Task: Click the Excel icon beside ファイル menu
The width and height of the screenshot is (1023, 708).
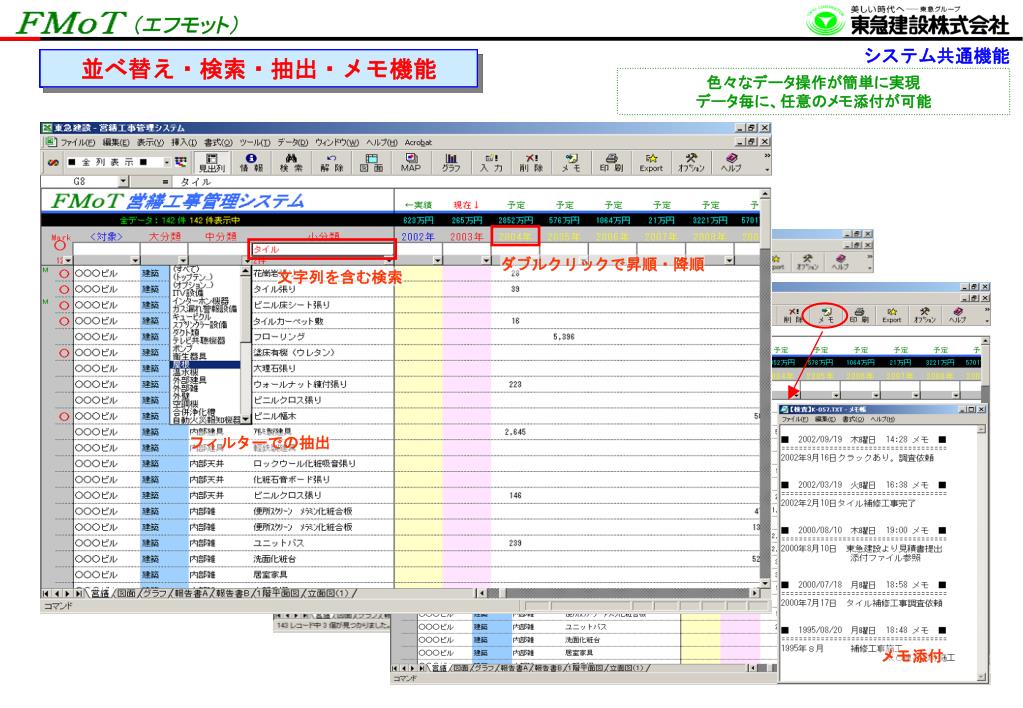Action: [50, 142]
